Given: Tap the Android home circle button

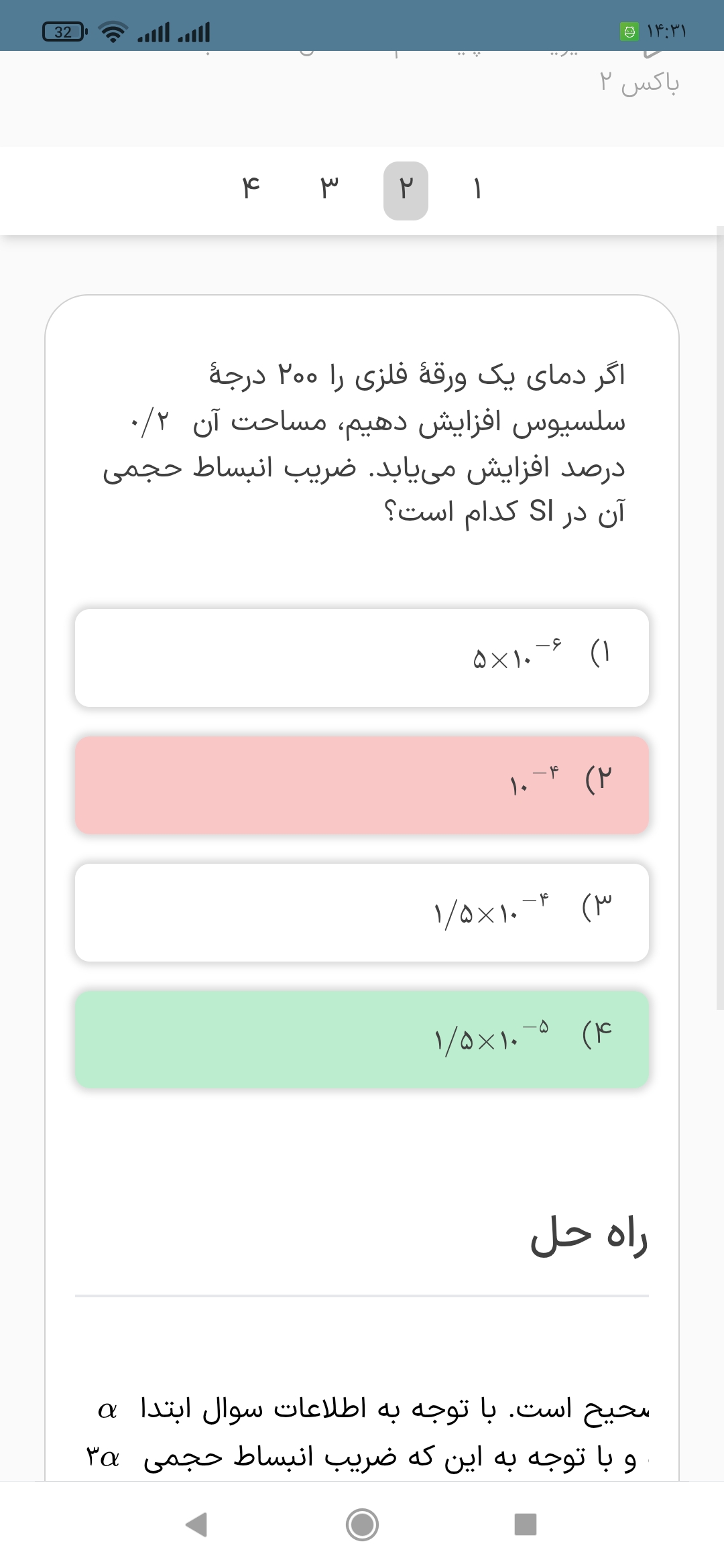Looking at the screenshot, I should coord(362,1524).
